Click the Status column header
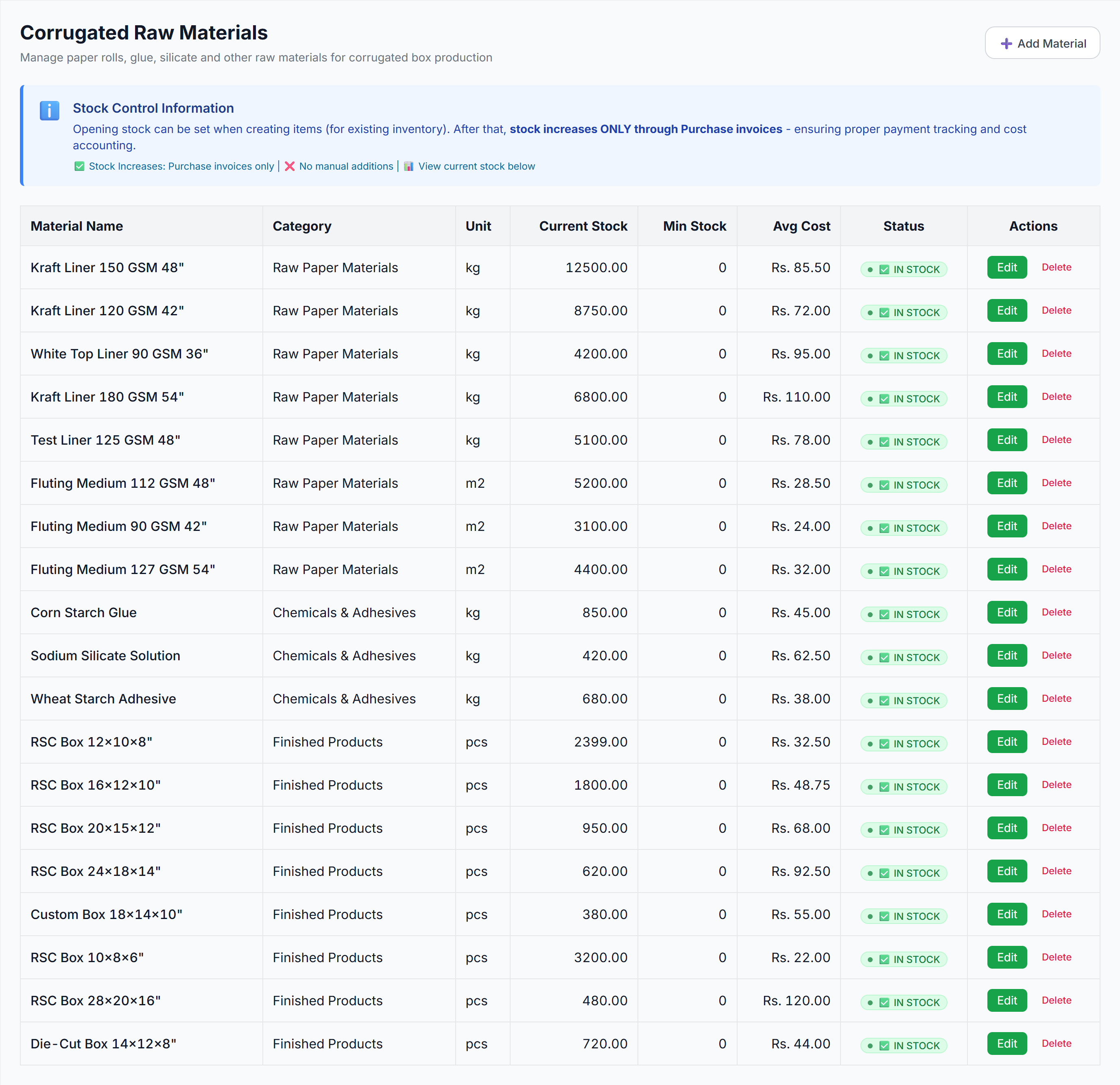This screenshot has height=1085, width=1120. [904, 226]
